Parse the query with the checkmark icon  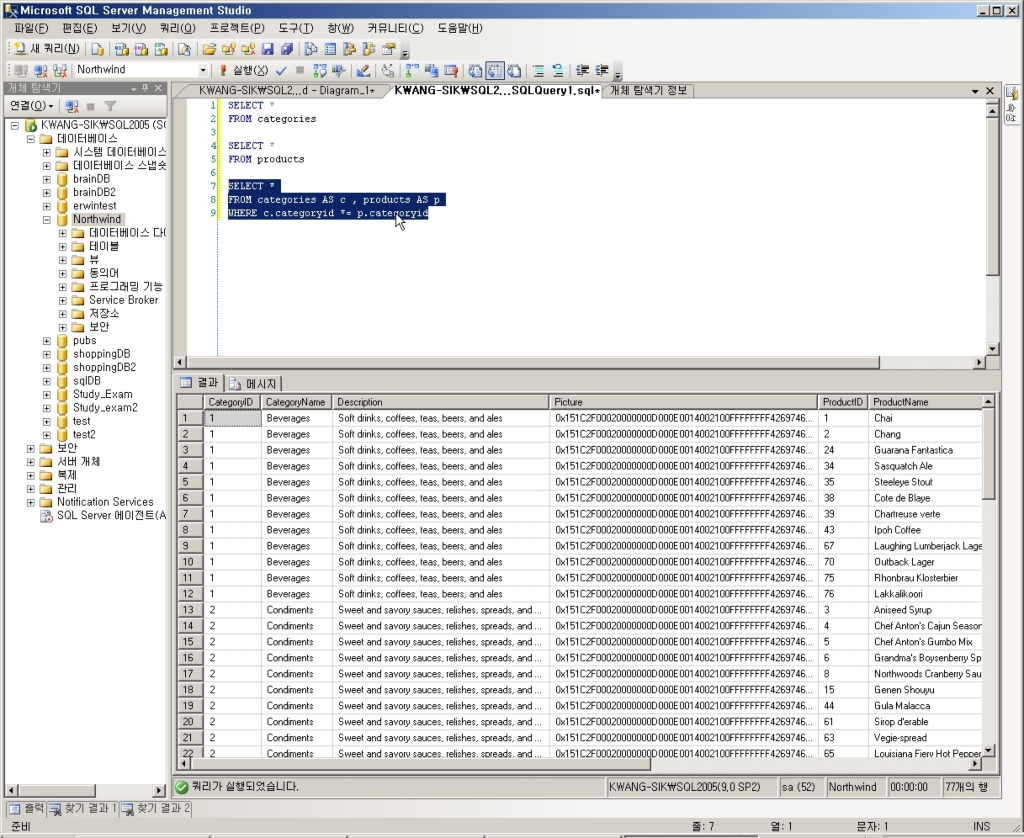[x=281, y=70]
